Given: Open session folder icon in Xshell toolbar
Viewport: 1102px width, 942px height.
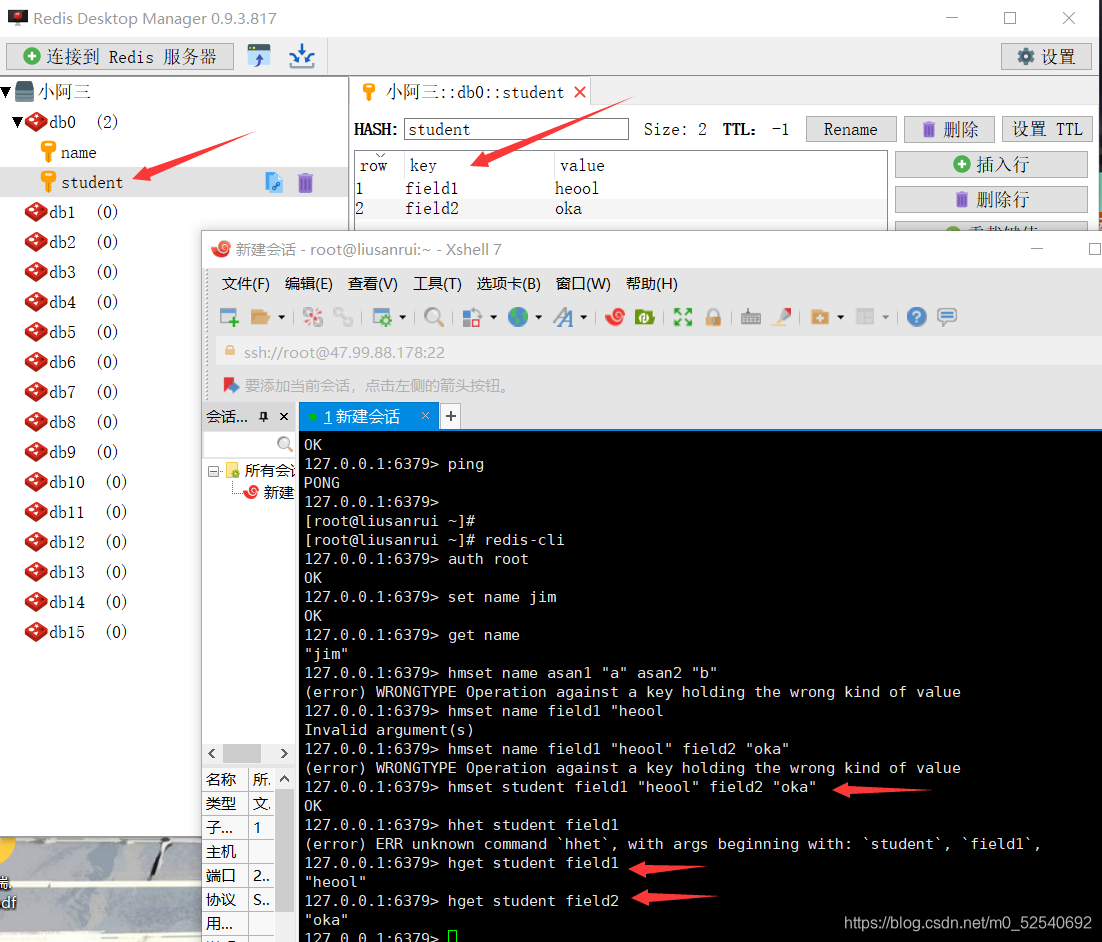Looking at the screenshot, I should coord(260,317).
